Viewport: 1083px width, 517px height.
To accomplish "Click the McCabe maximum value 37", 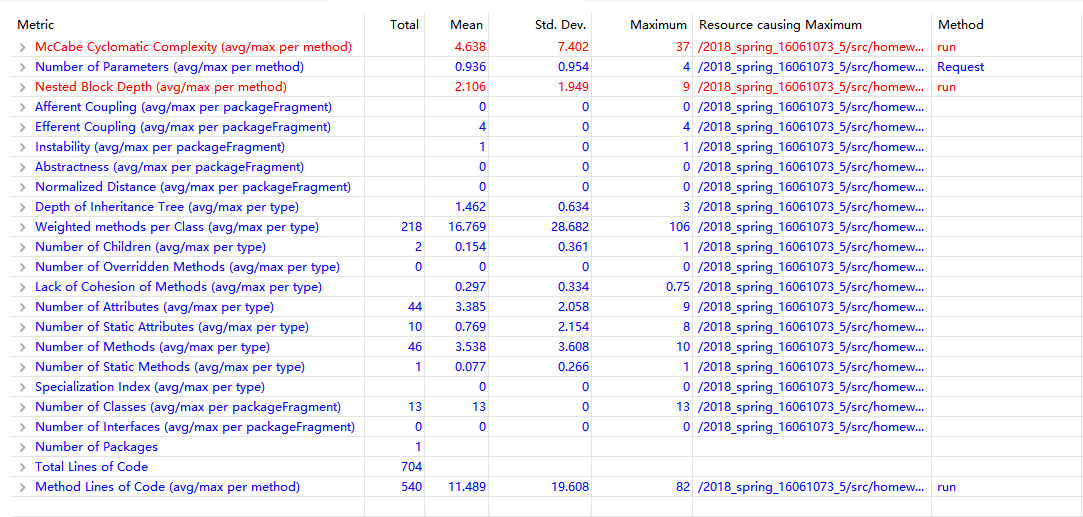I will (683, 47).
